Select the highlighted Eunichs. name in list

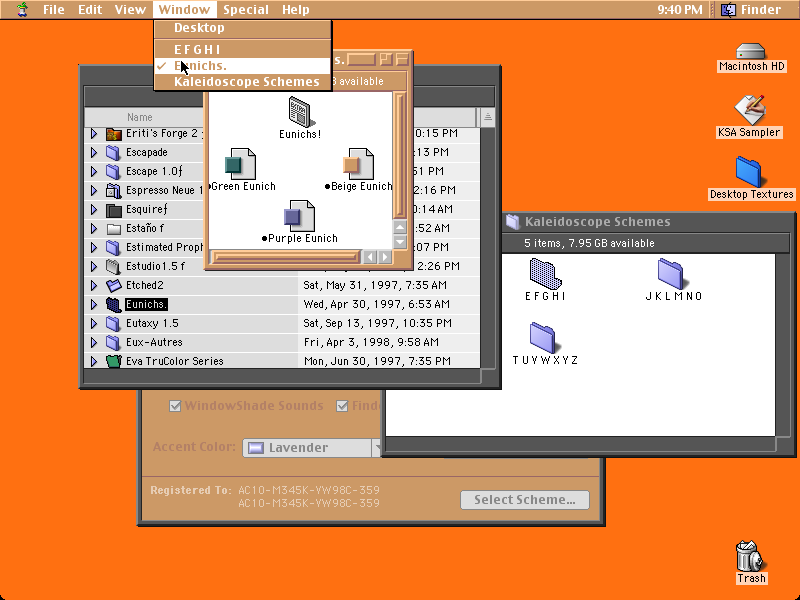coord(146,305)
